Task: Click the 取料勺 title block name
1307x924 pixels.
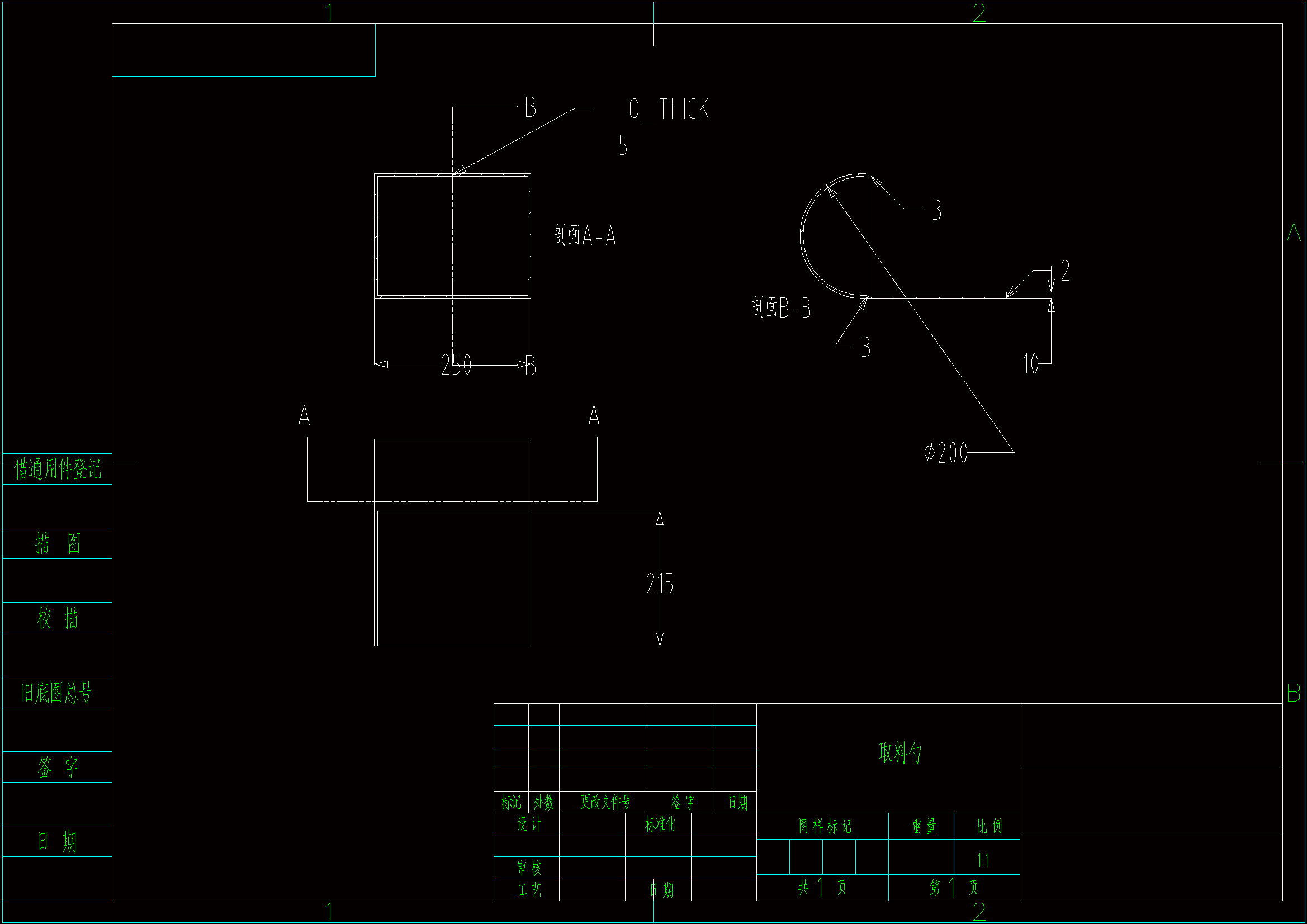Action: [899, 752]
